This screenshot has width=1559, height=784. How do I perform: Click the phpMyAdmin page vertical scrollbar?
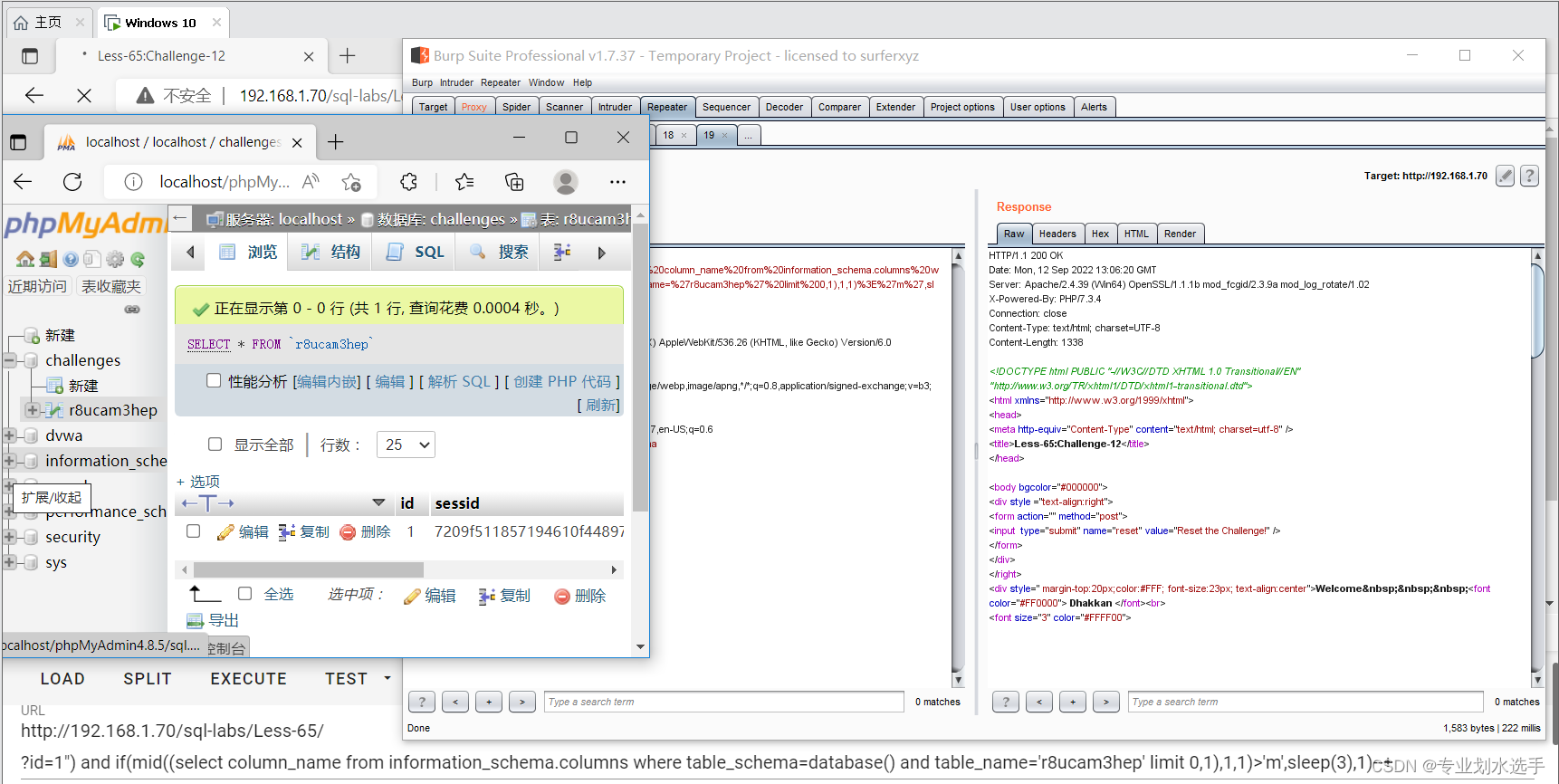[640, 368]
